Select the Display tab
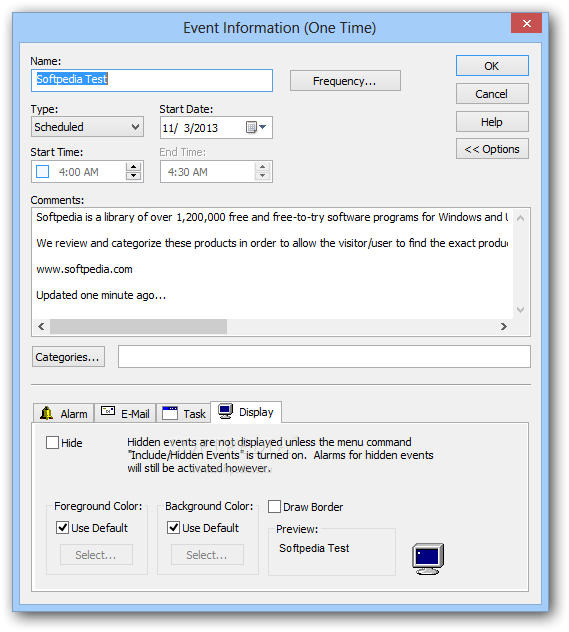The image size is (569, 632). 246,412
